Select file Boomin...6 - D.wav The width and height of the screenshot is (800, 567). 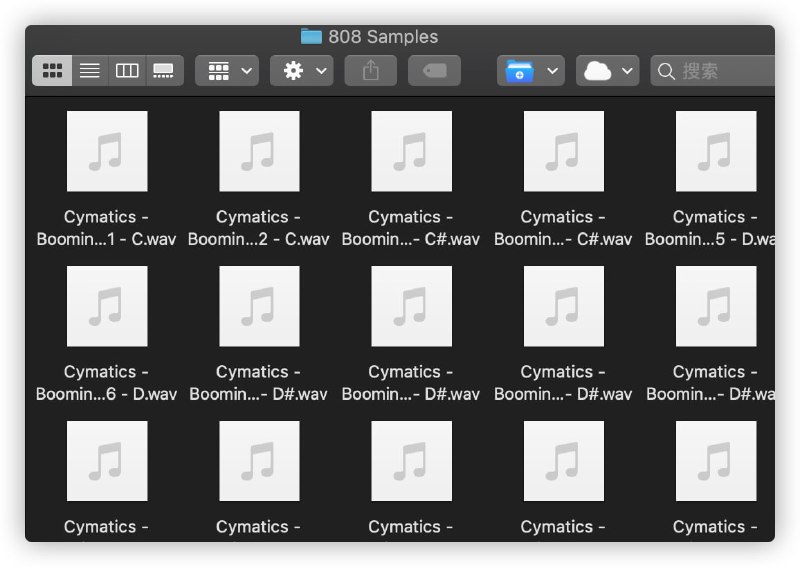(x=107, y=334)
